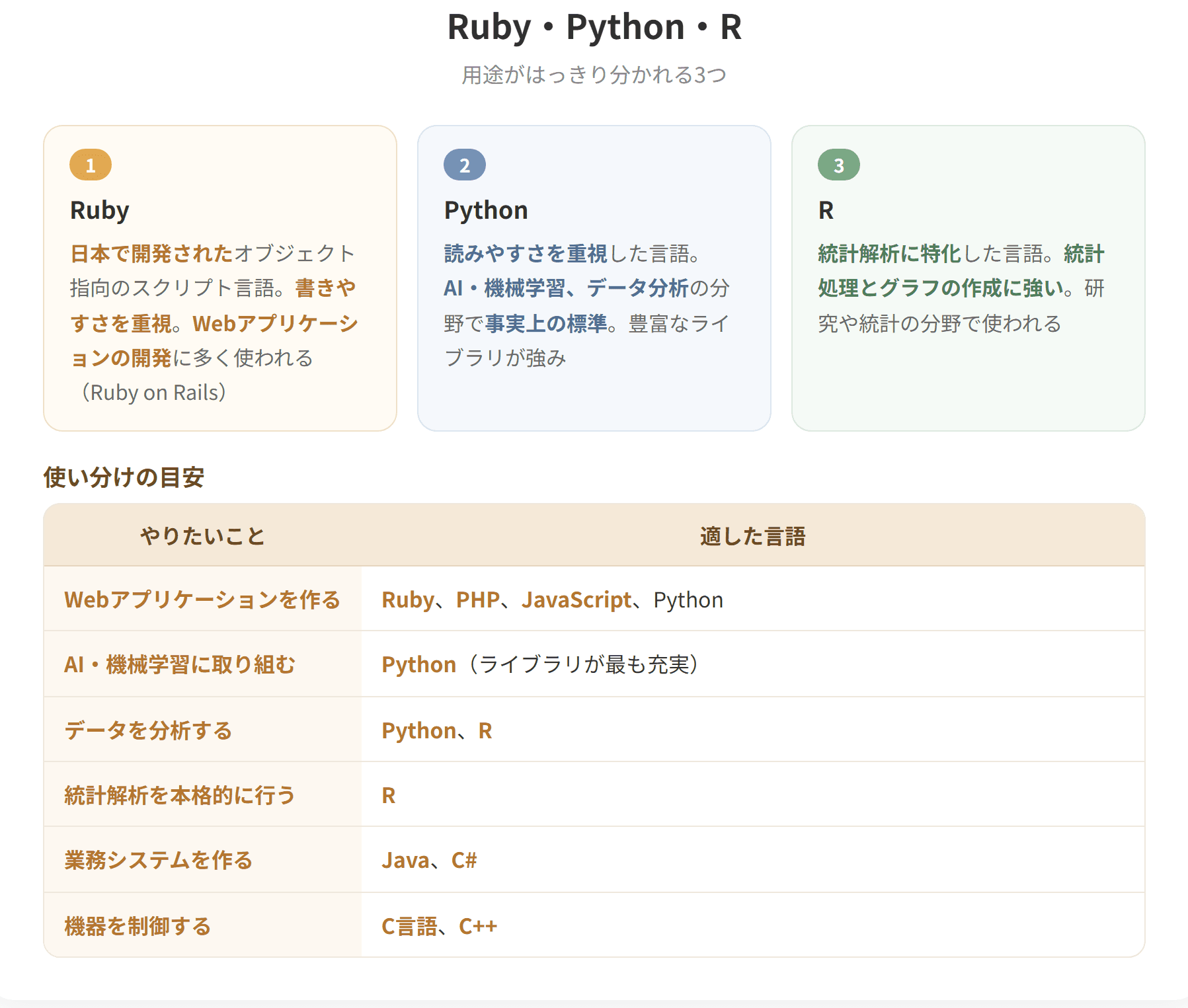Select the row label "データを分析する"
The width and height of the screenshot is (1188, 1008).
[148, 730]
